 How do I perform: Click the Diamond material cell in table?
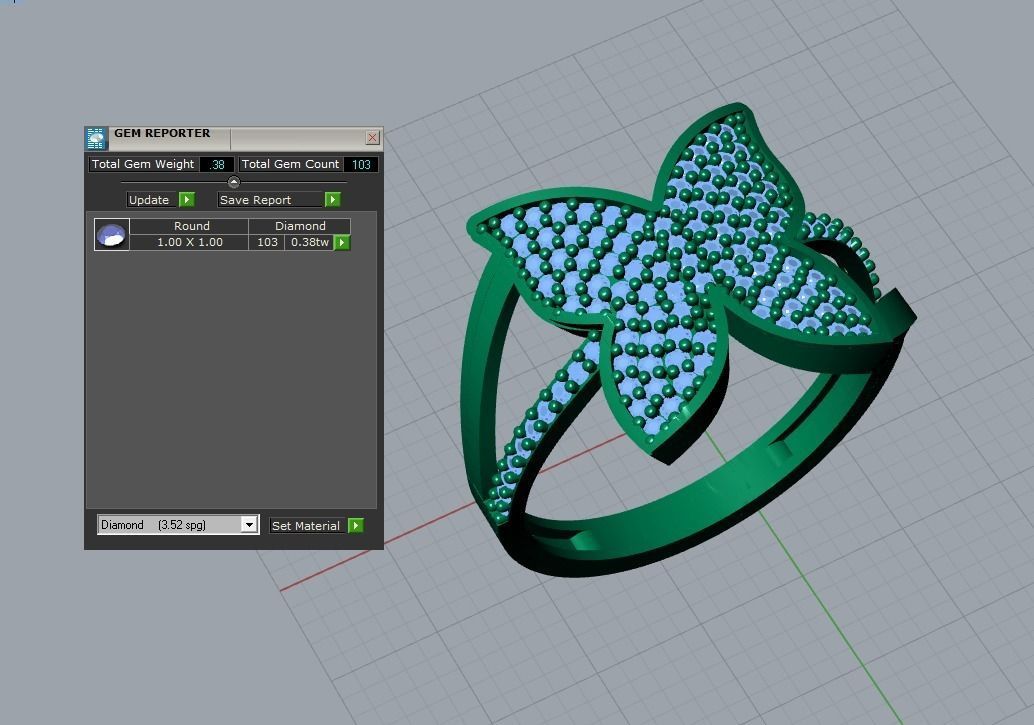pos(299,226)
